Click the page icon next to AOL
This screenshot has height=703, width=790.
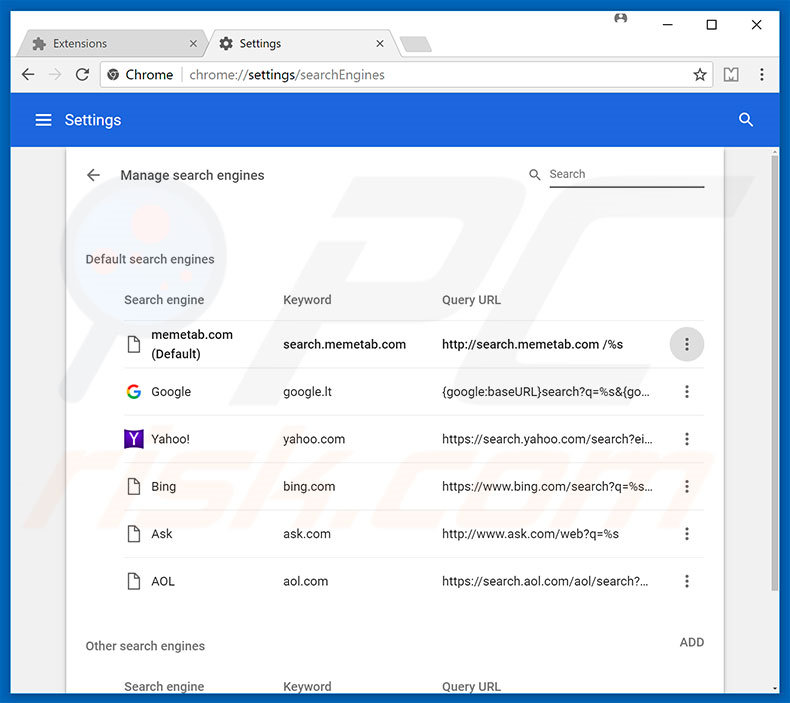pos(134,581)
